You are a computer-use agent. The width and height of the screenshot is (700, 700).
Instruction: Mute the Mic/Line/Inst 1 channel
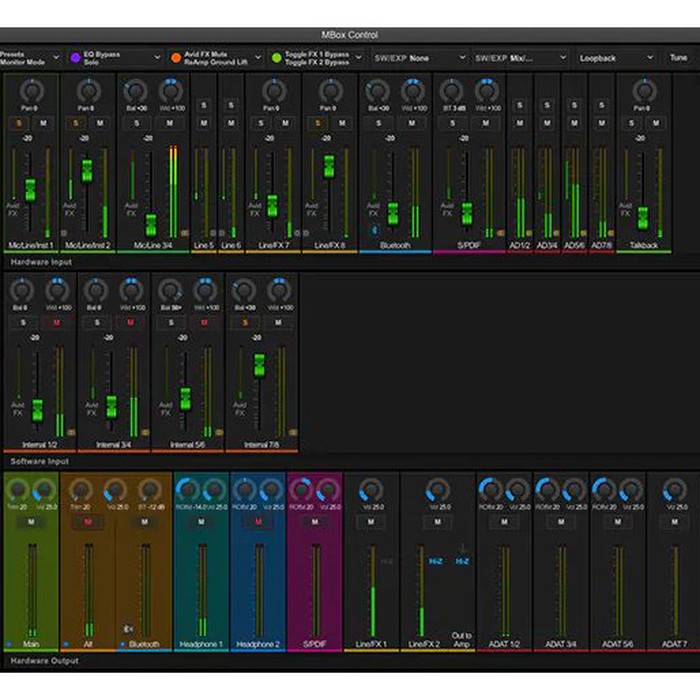point(43,123)
